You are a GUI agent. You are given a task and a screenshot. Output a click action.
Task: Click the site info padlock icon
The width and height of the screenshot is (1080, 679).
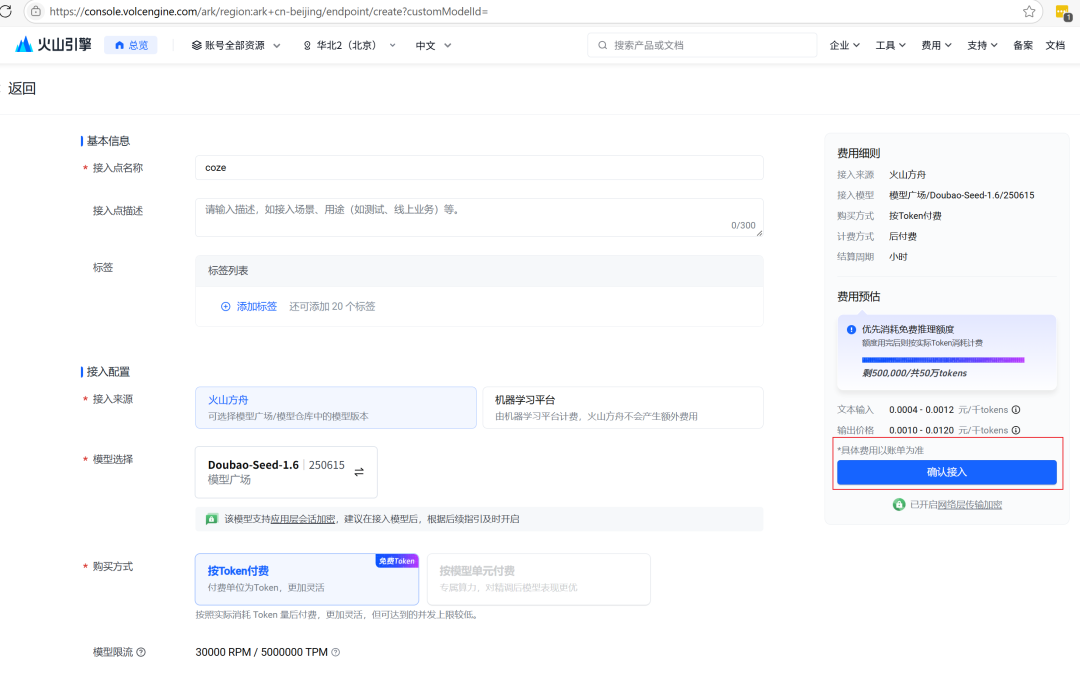click(36, 11)
